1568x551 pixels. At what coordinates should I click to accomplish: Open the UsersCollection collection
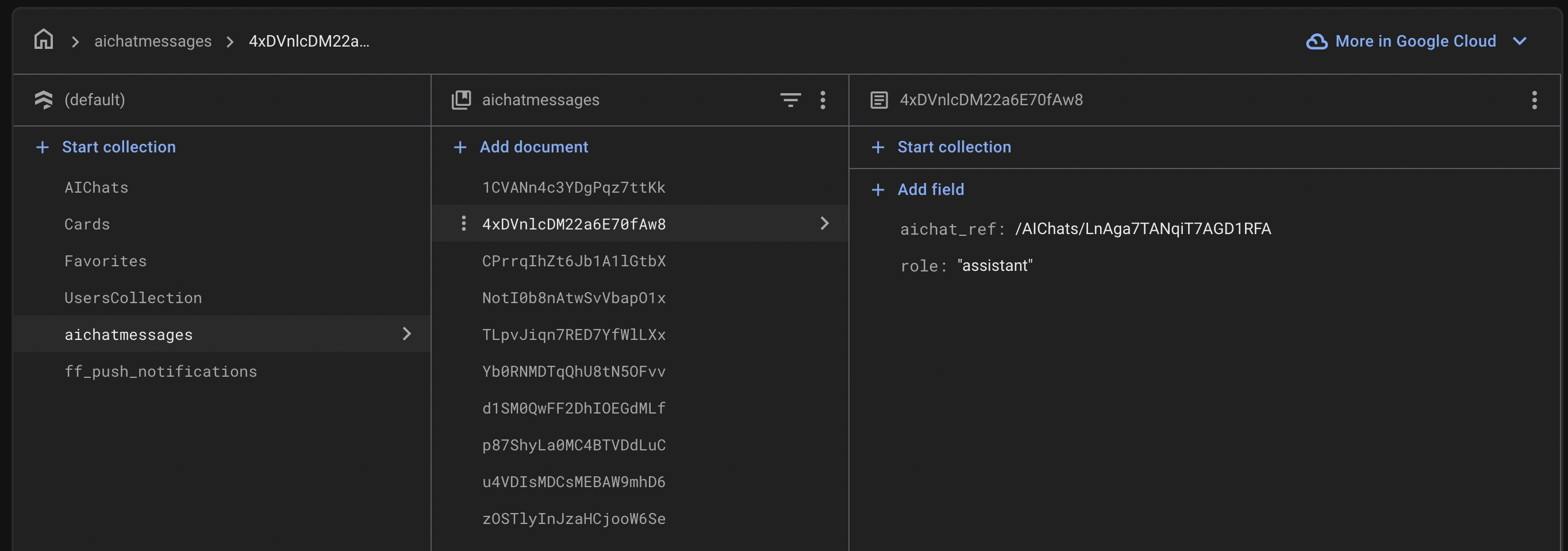coord(133,298)
